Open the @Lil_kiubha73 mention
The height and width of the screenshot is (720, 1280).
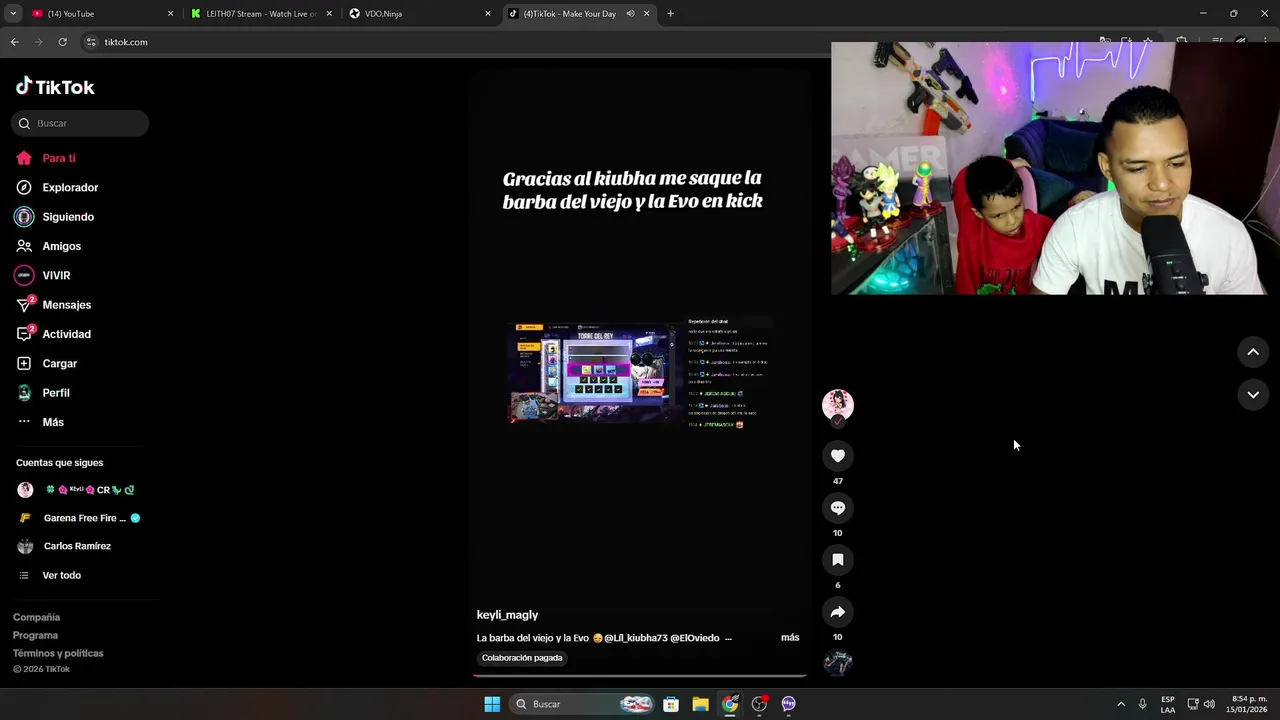[635, 638]
